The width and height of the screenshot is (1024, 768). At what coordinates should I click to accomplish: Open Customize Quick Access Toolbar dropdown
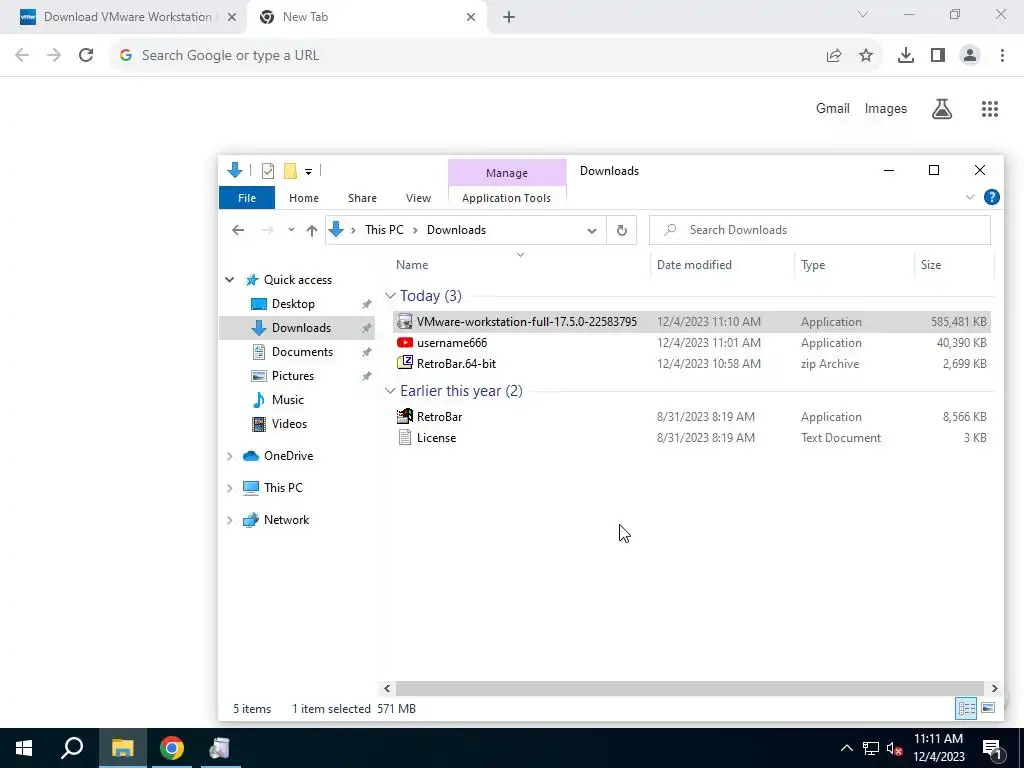coord(308,172)
